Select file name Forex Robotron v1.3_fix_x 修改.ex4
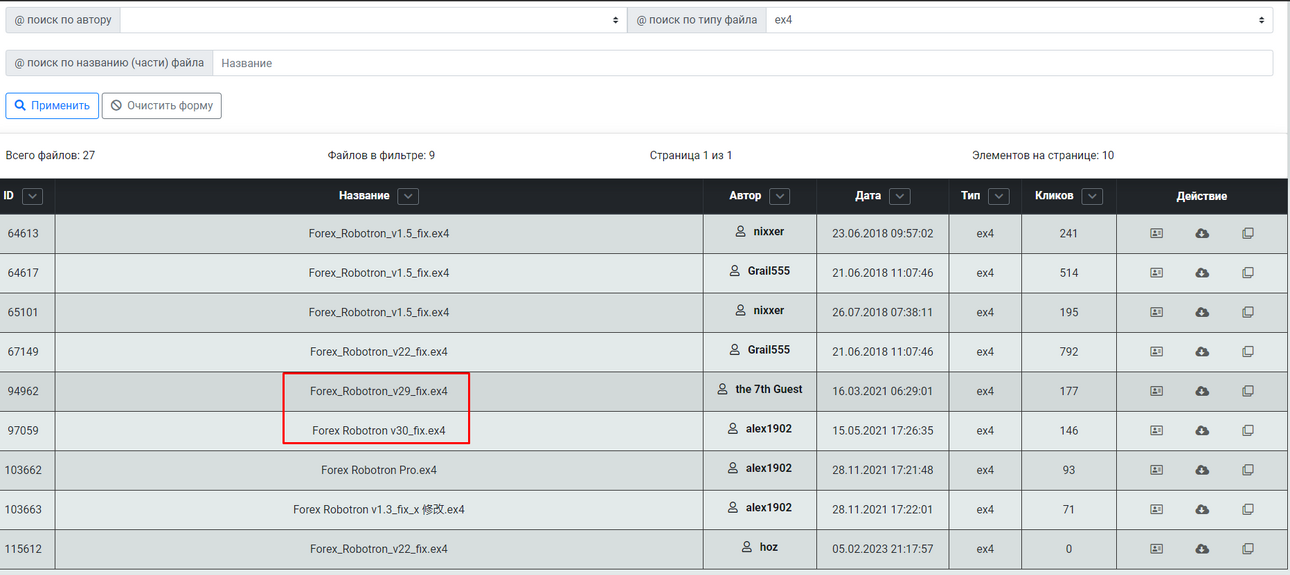The image size is (1290, 575). click(x=379, y=510)
